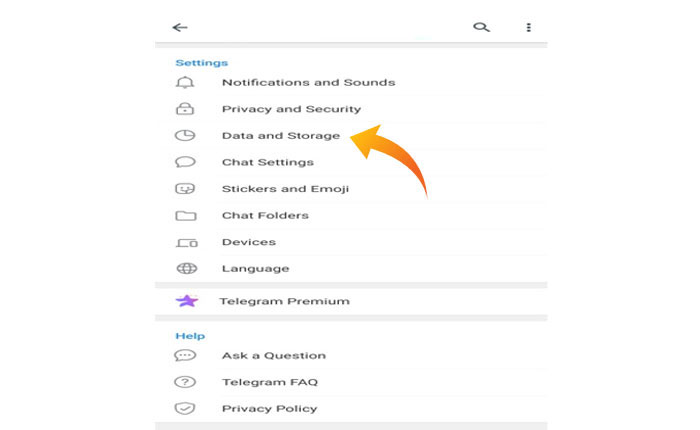Image resolution: width=700 pixels, height=430 pixels.
Task: Open Telegram FAQ
Action: 269,382
